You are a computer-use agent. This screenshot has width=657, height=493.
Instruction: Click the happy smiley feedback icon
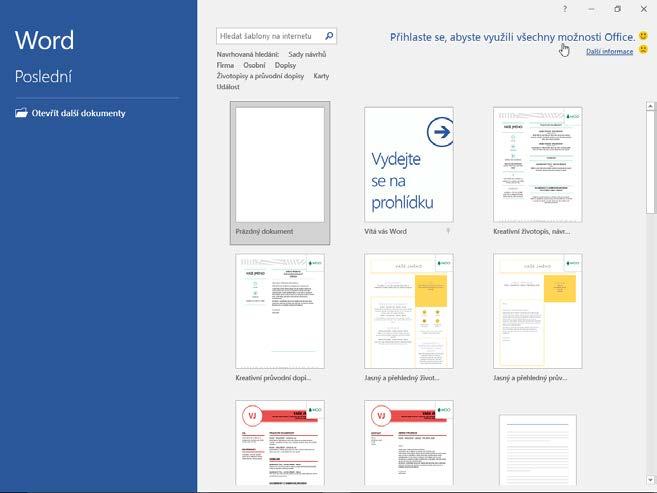click(643, 36)
